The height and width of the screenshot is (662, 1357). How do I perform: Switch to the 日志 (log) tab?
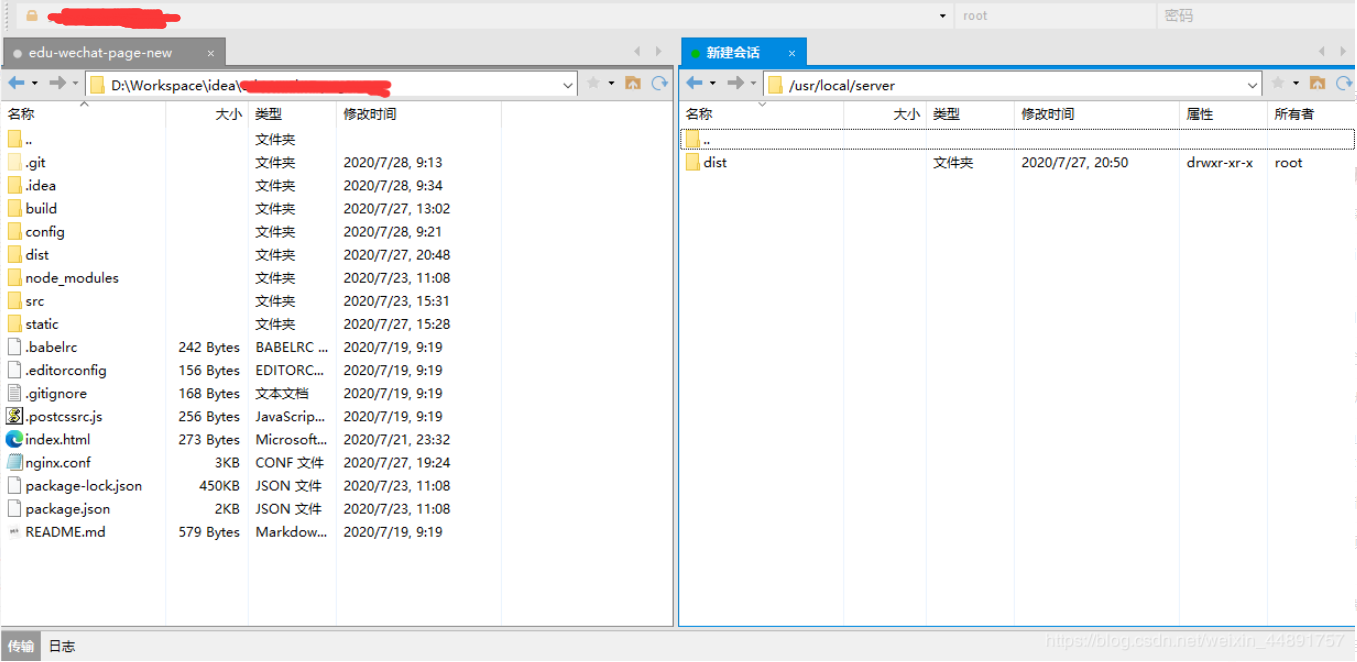click(61, 646)
